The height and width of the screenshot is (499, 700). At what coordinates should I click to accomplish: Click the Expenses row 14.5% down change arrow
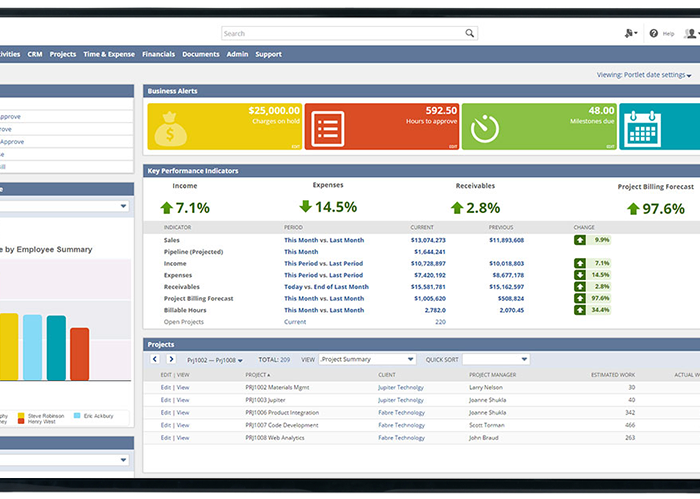[x=580, y=275]
